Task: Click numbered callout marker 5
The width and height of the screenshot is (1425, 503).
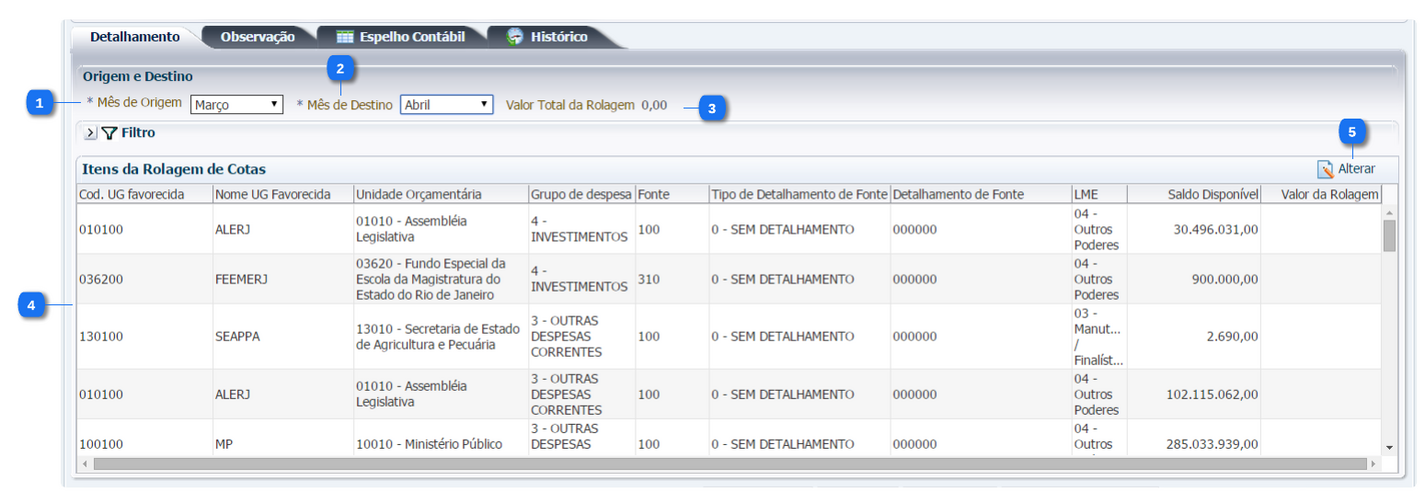Action: click(x=1353, y=132)
